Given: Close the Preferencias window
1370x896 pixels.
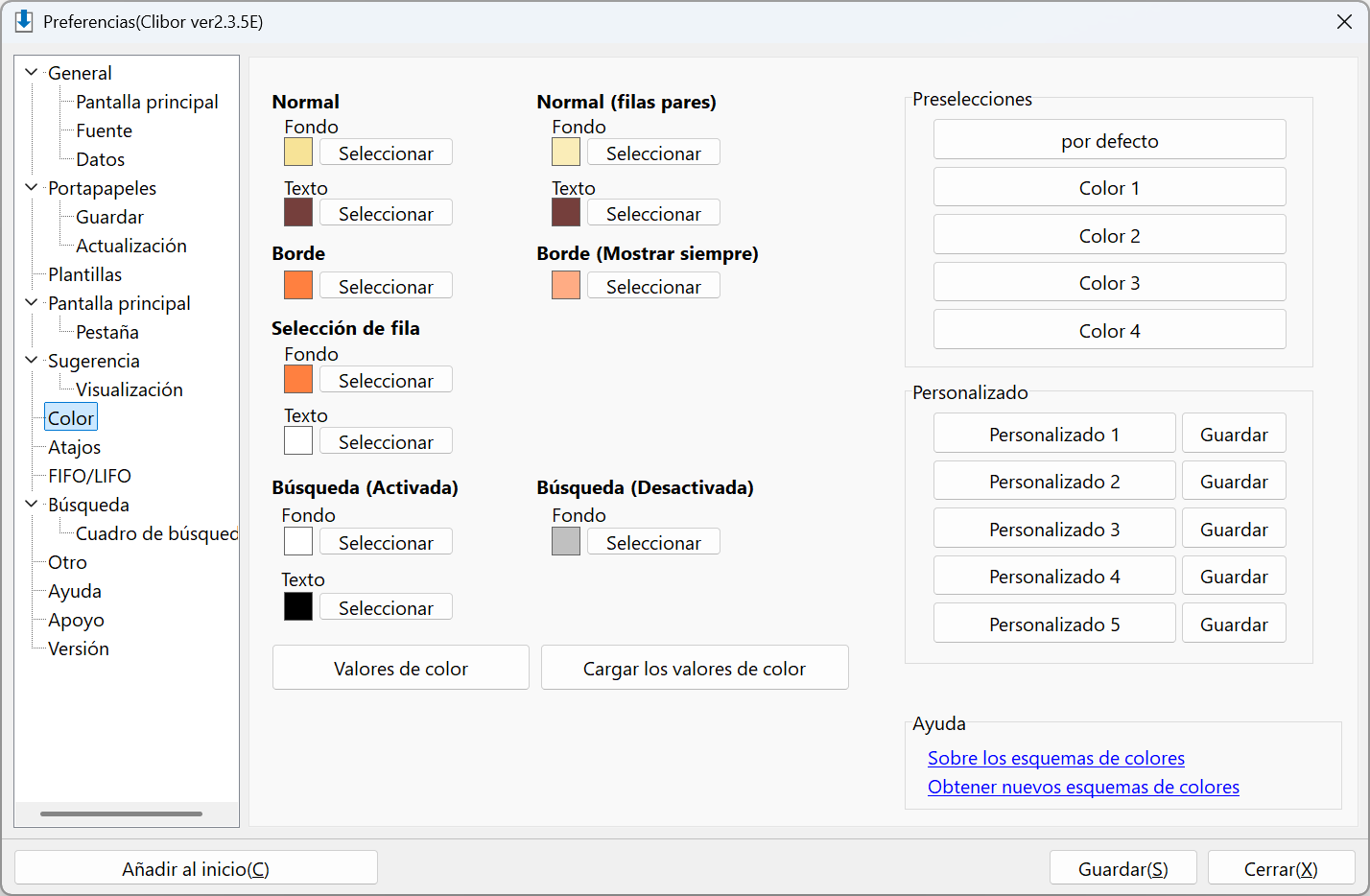Looking at the screenshot, I should click(x=1344, y=21).
